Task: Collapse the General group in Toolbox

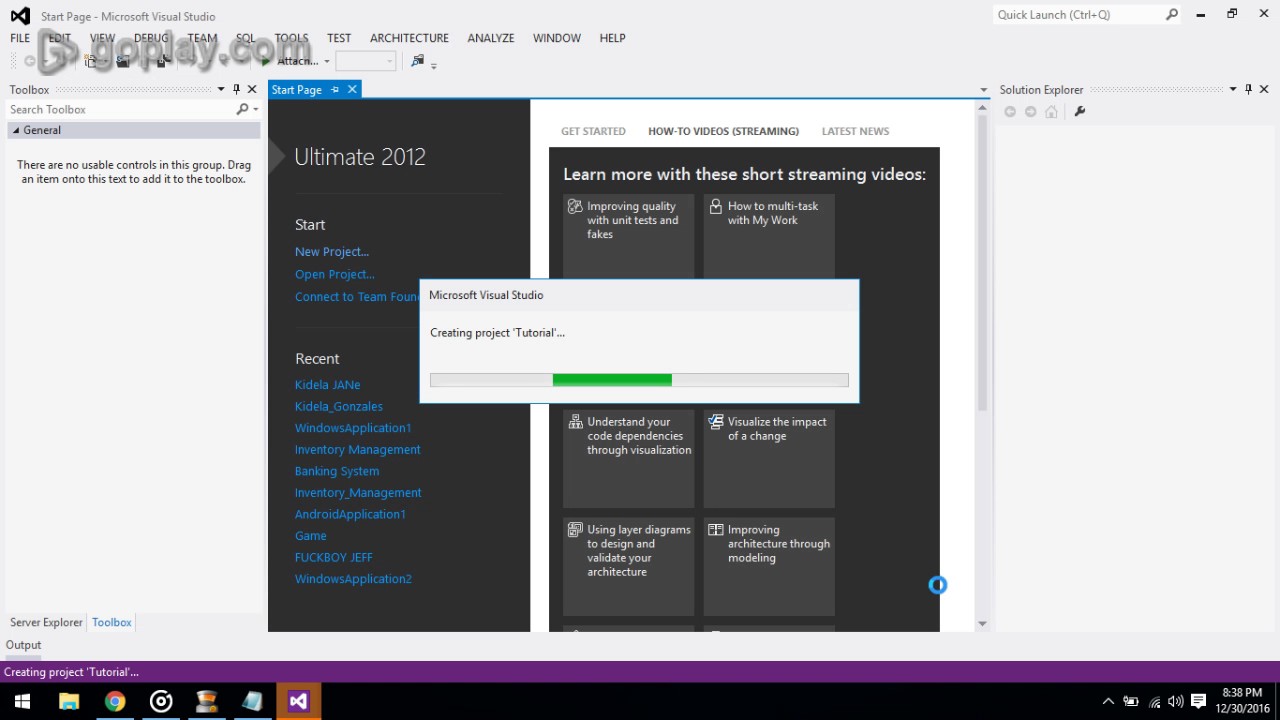Action: click(16, 130)
